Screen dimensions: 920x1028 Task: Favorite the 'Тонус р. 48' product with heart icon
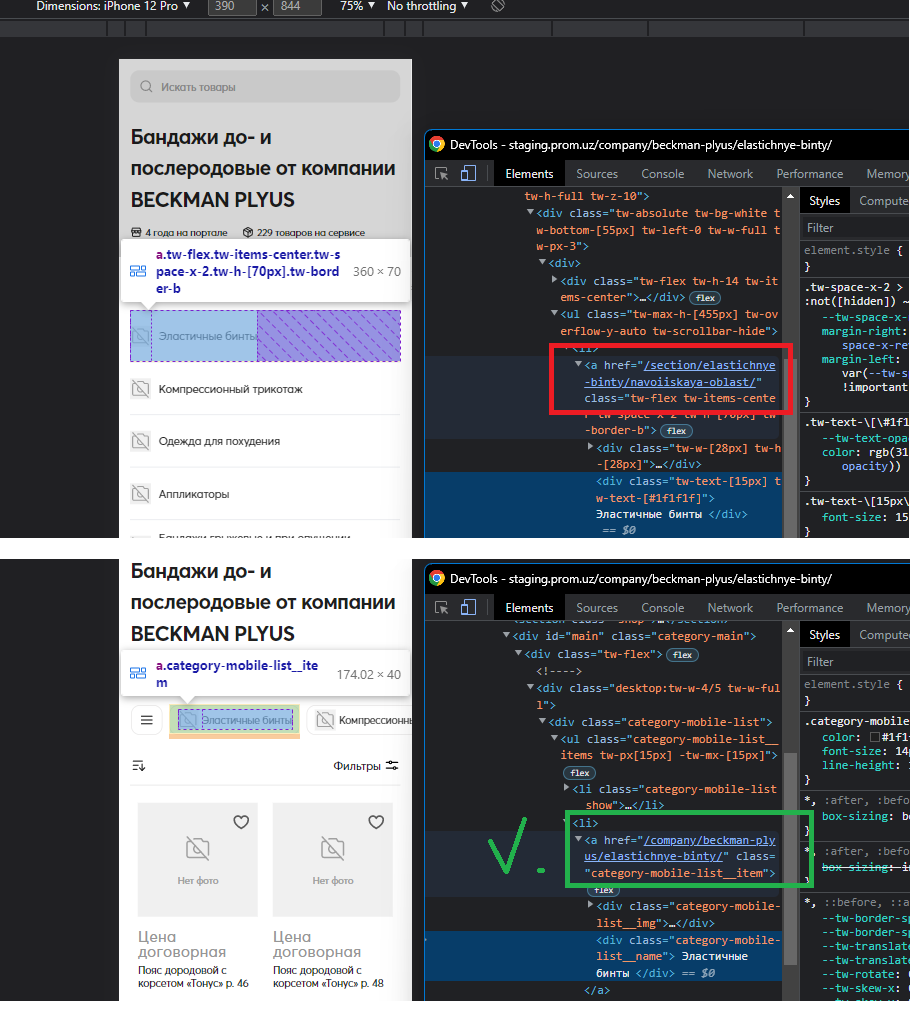click(x=376, y=821)
